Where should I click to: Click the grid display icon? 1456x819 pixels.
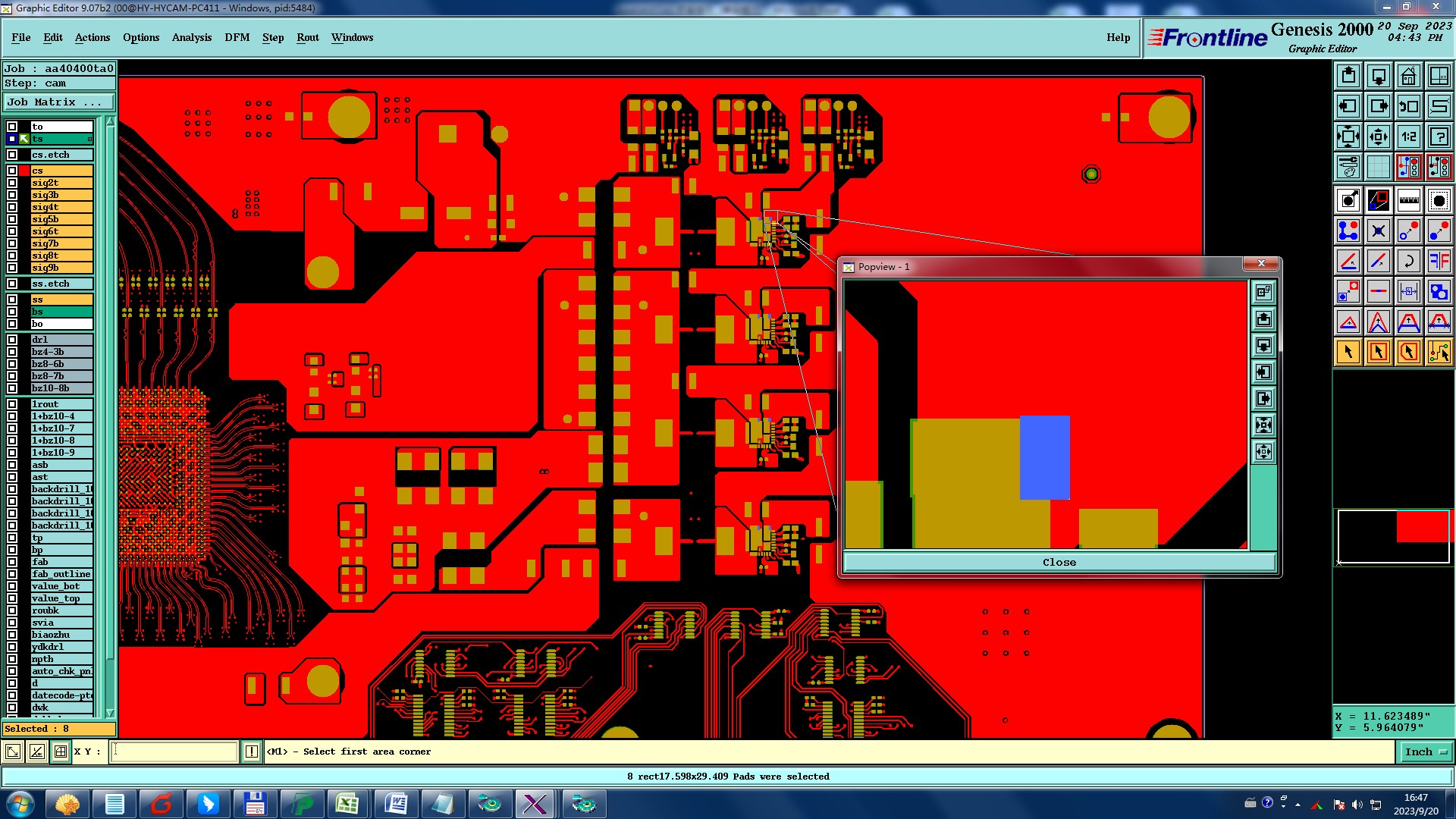[x=1378, y=167]
